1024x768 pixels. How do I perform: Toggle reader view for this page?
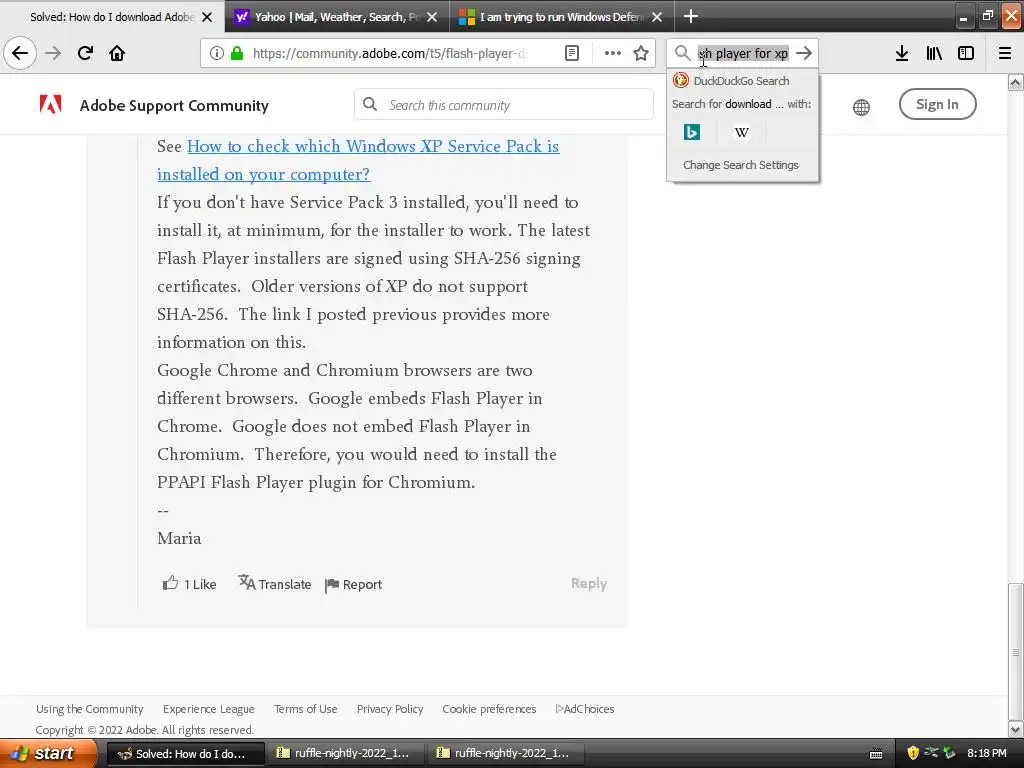571,53
